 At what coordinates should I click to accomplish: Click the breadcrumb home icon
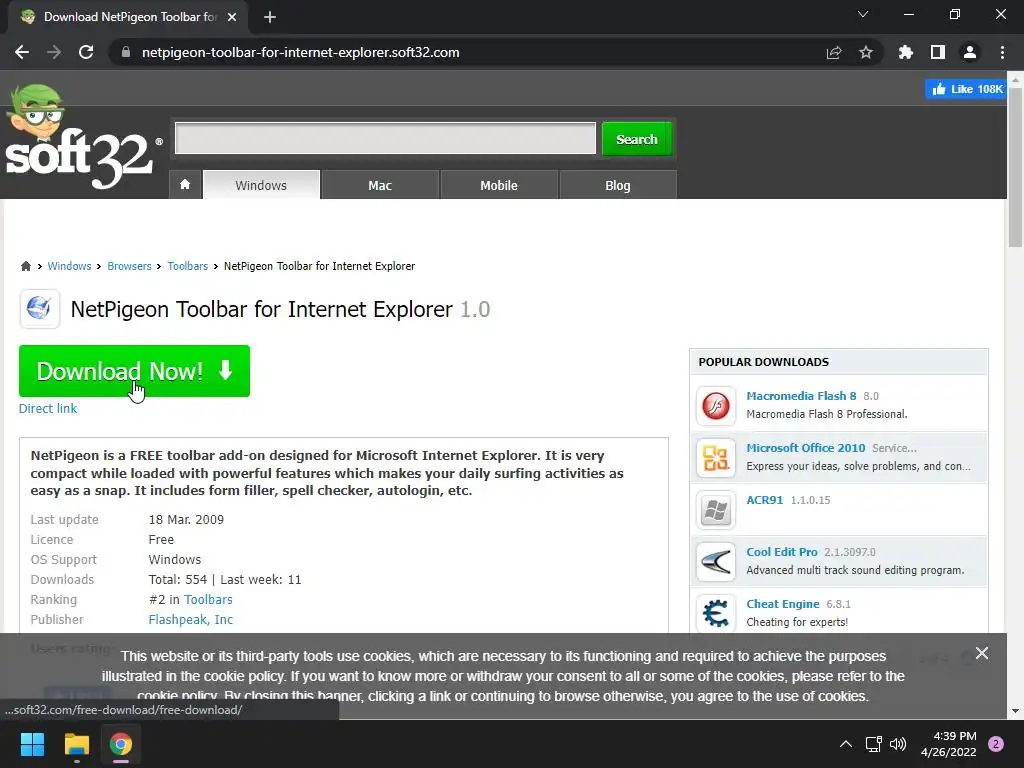point(25,266)
